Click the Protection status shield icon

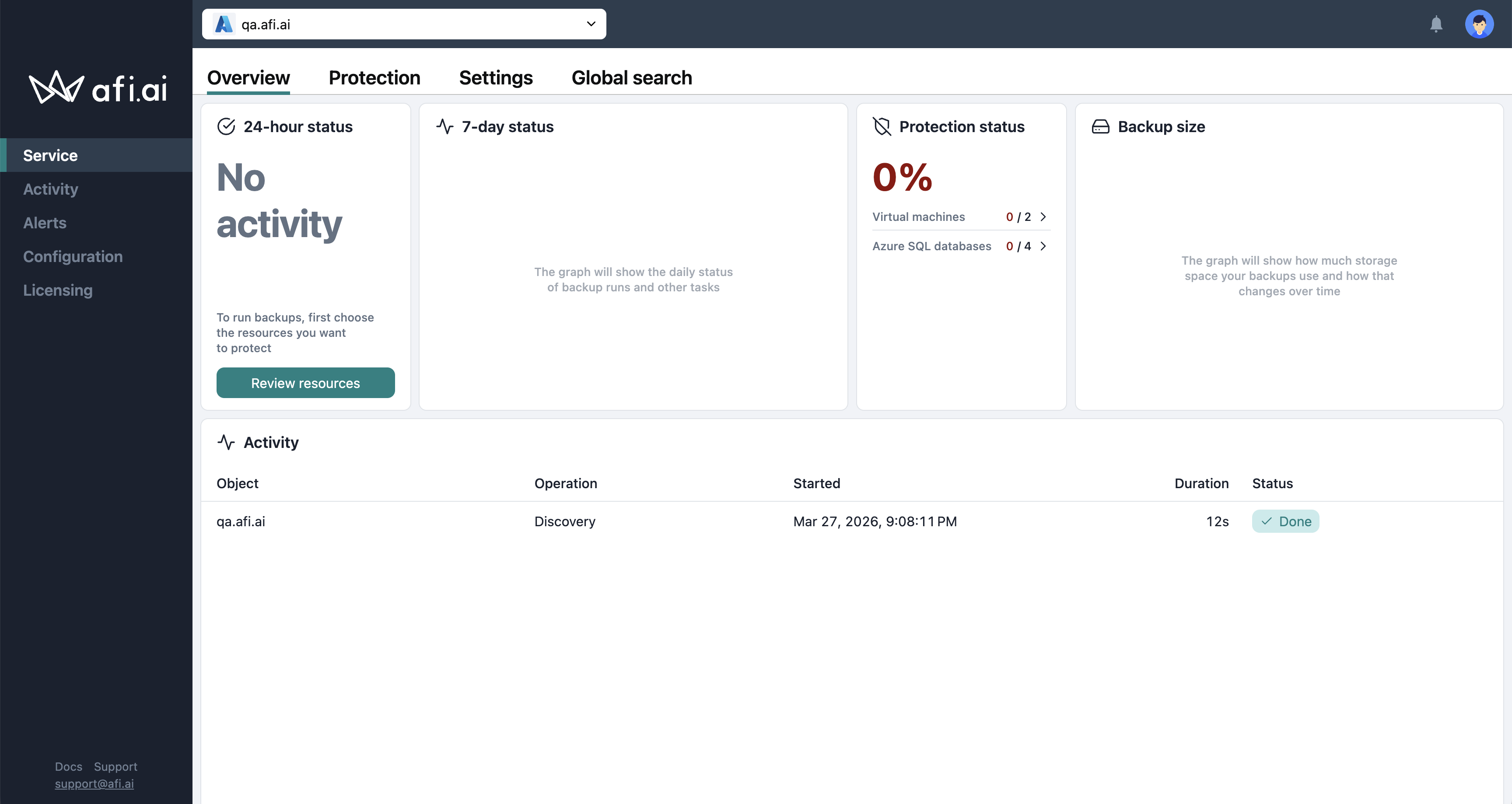point(882,127)
